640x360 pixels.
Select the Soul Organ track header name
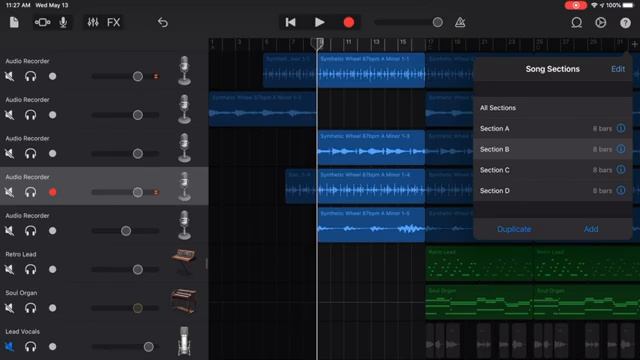coord(21,293)
